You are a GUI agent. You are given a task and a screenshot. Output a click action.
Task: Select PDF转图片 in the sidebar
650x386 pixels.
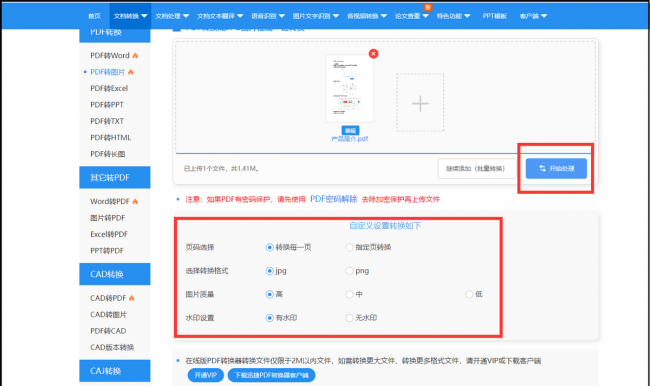(x=107, y=72)
